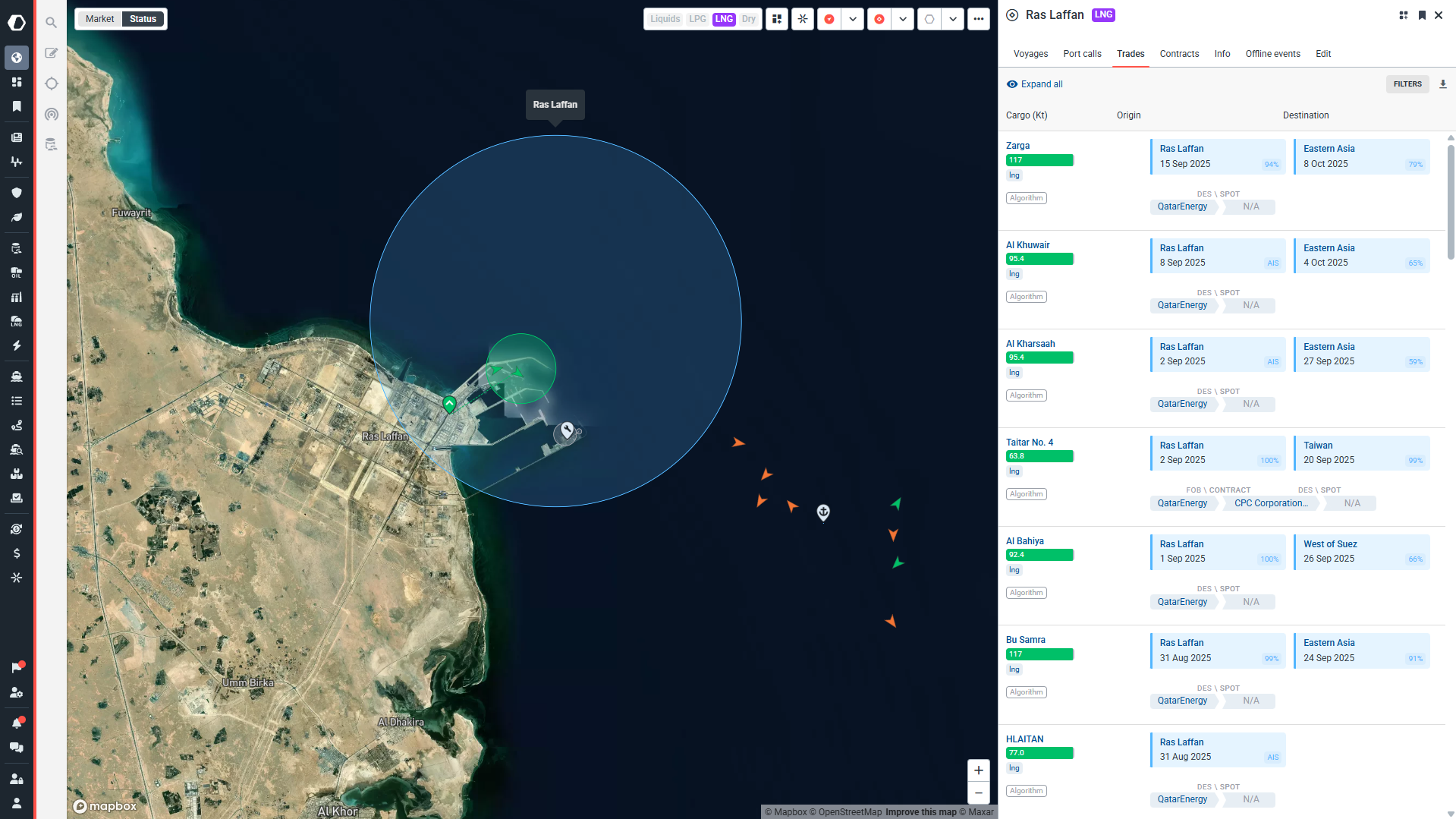Open the dashboards grid icon in sidebar

[17, 82]
